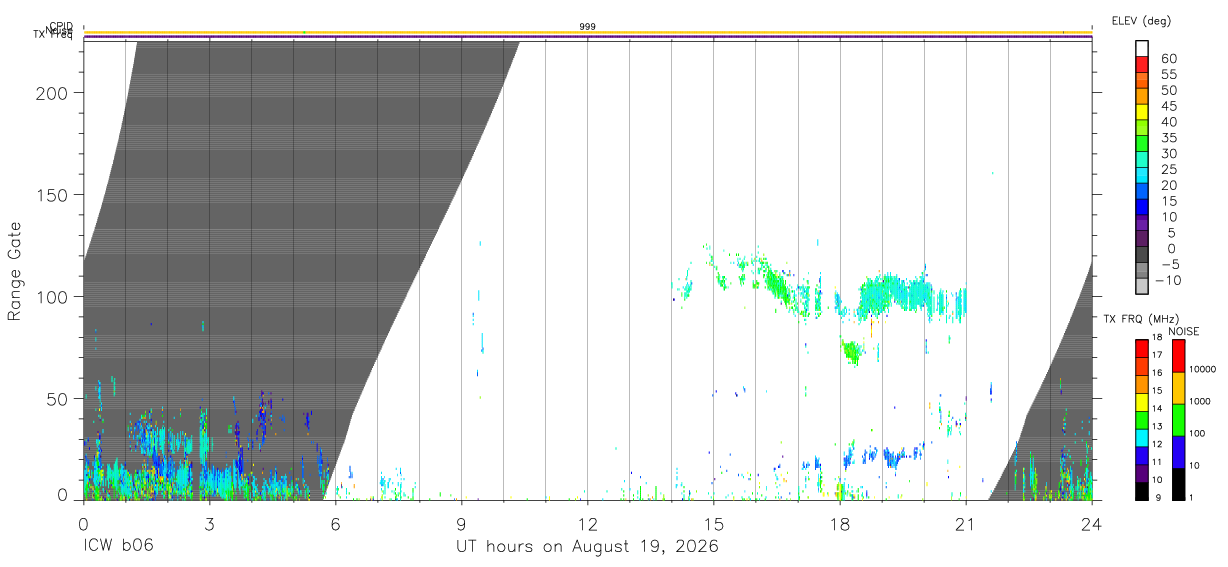Select the green segment of NOISE colorbar
The image size is (1228, 567).
pyautogui.click(x=1178, y=420)
